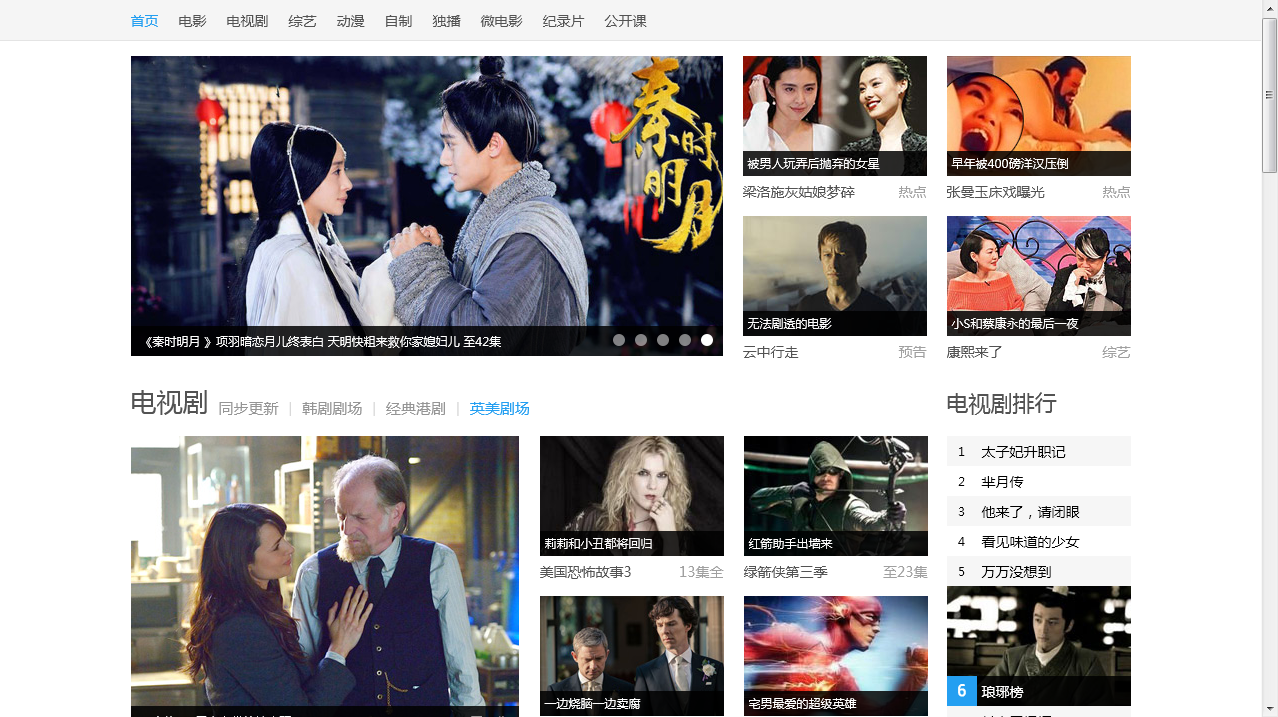The height and width of the screenshot is (717, 1278).
Task: Open the 琅琊榜 ranking thumbnail
Action: [x=1039, y=646]
